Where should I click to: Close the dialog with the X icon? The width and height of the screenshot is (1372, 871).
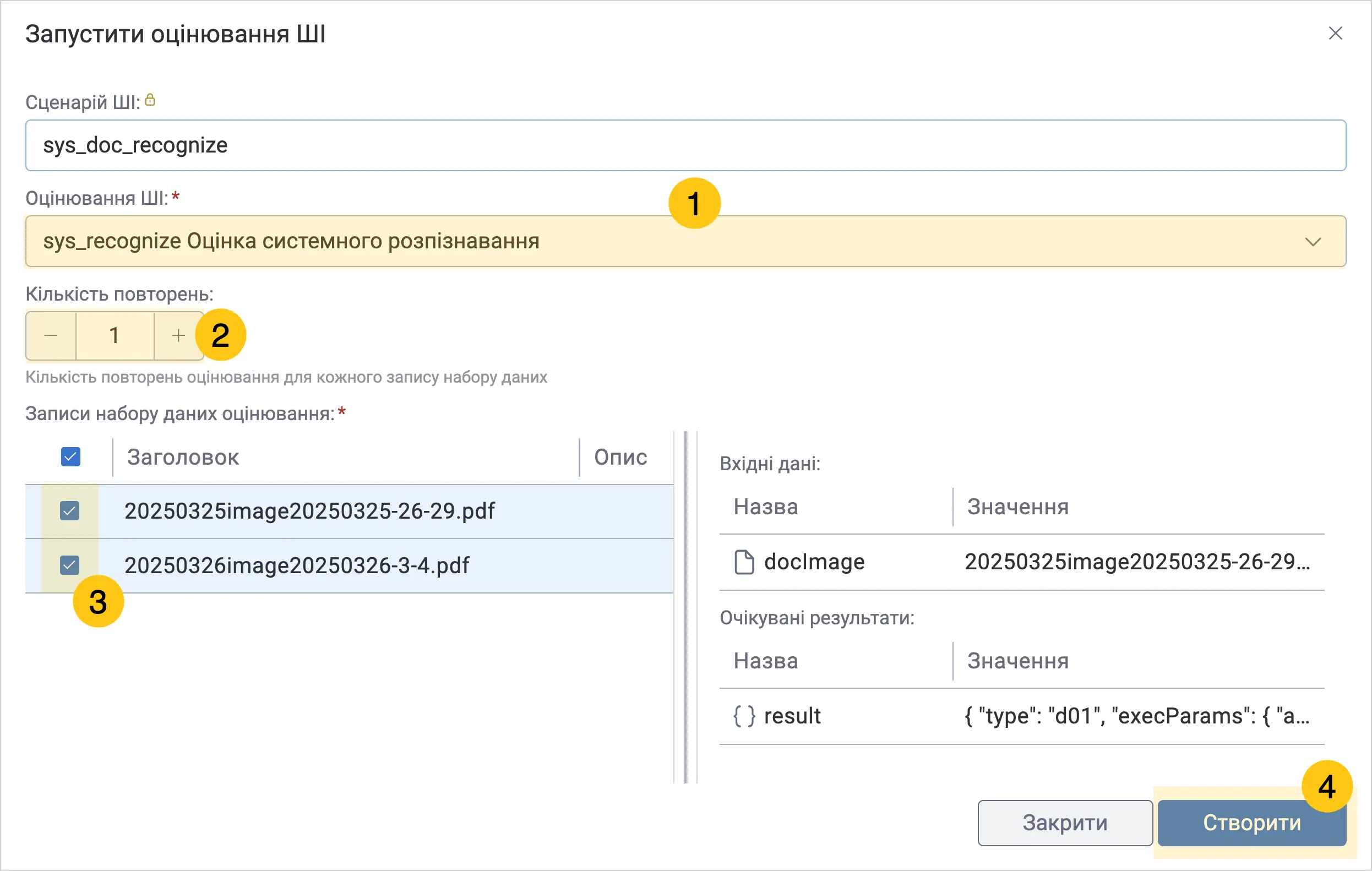click(x=1335, y=34)
